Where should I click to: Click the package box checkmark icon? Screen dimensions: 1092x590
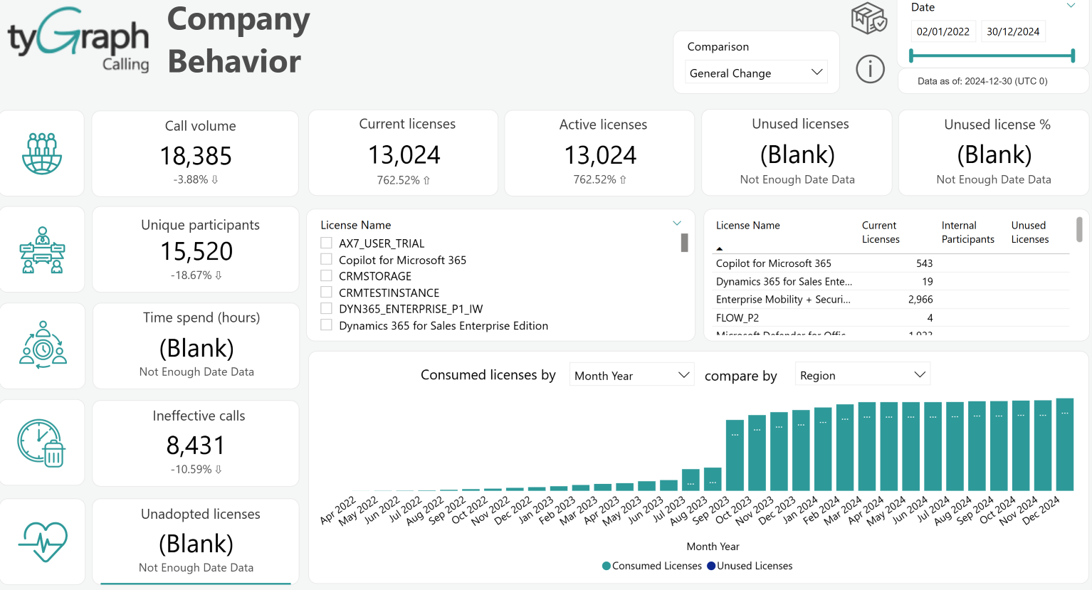pos(868,19)
